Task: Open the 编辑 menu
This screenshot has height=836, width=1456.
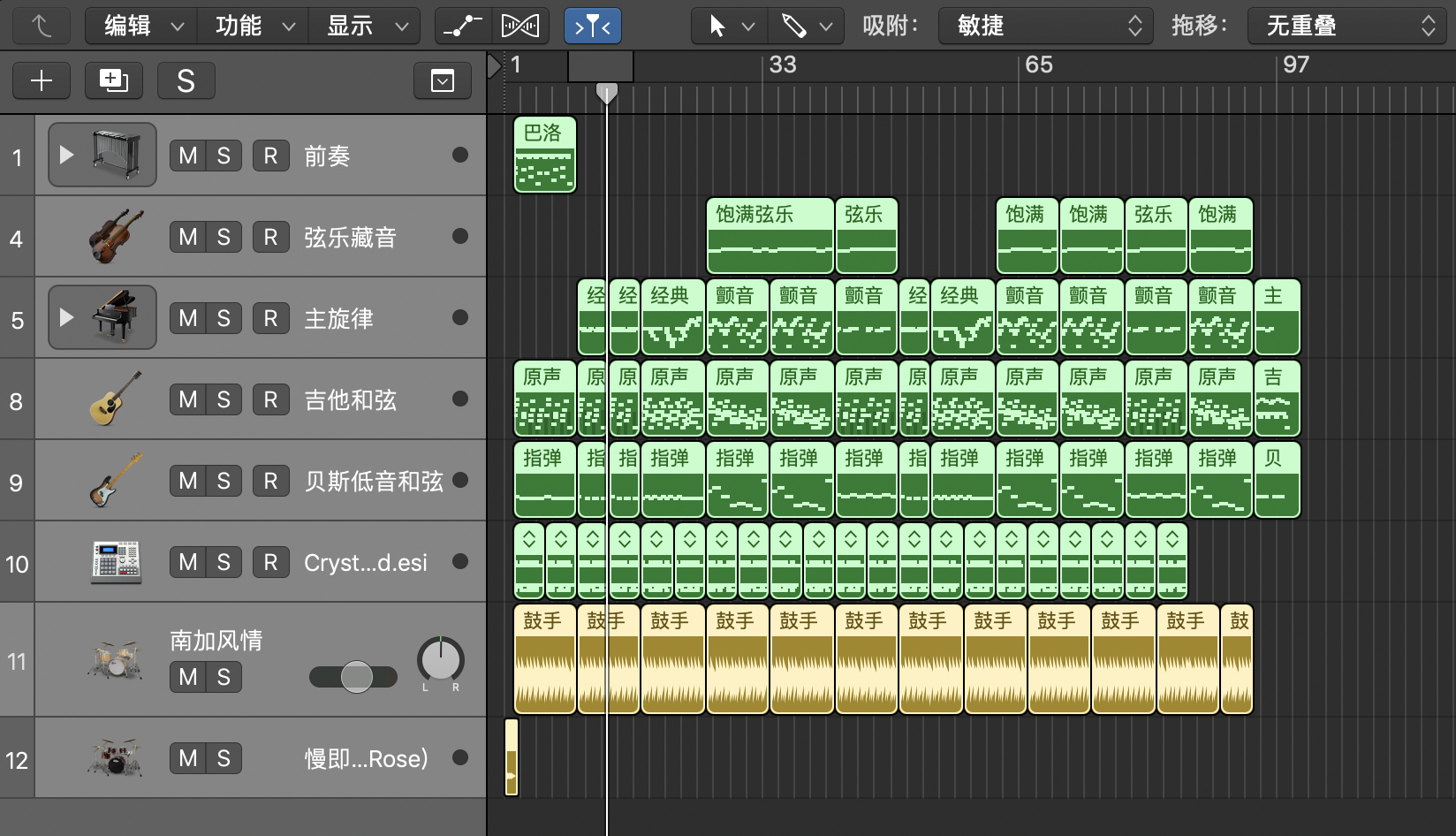Action: point(141,26)
